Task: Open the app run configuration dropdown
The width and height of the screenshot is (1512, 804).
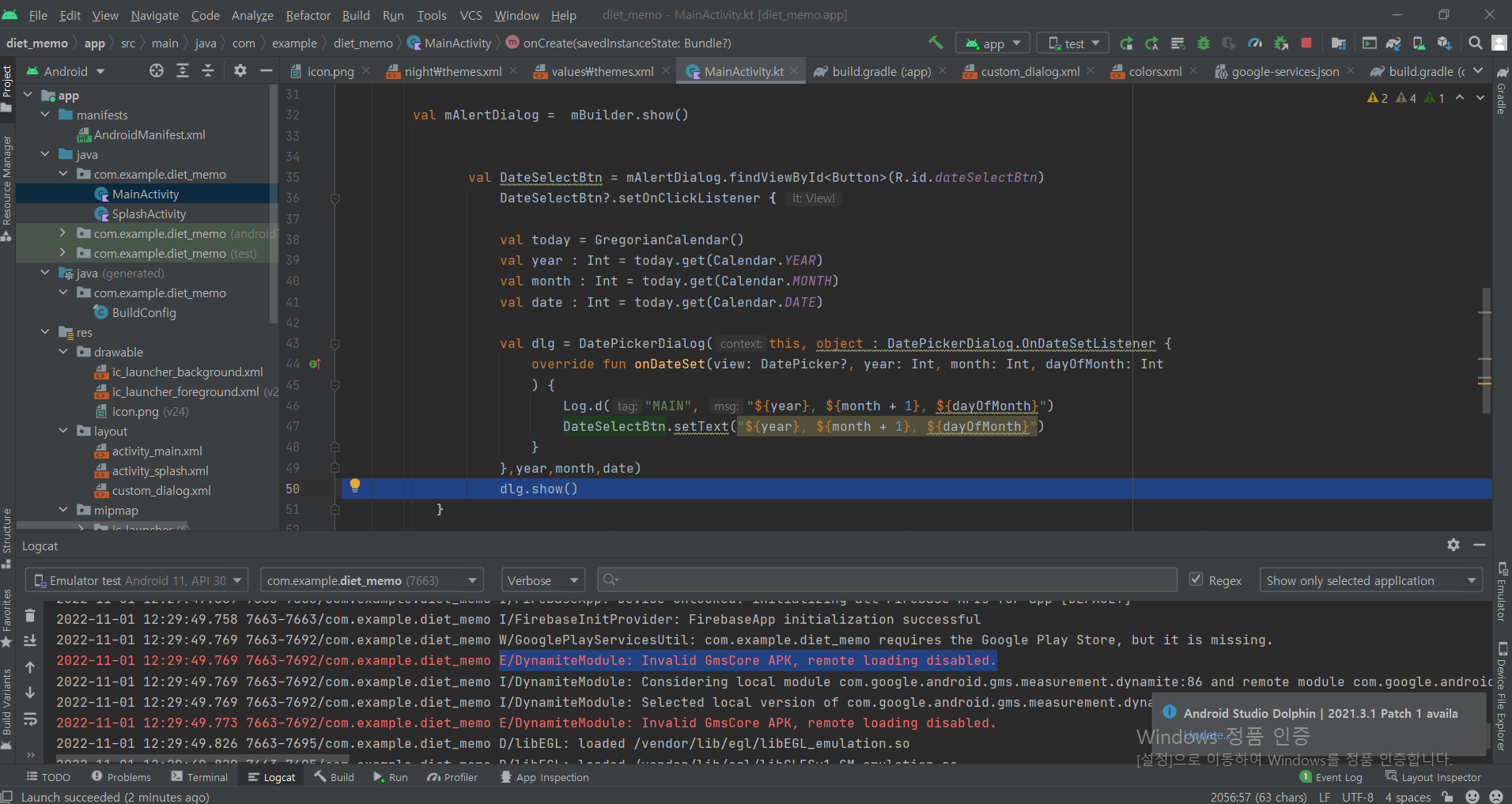Action: coord(993,43)
